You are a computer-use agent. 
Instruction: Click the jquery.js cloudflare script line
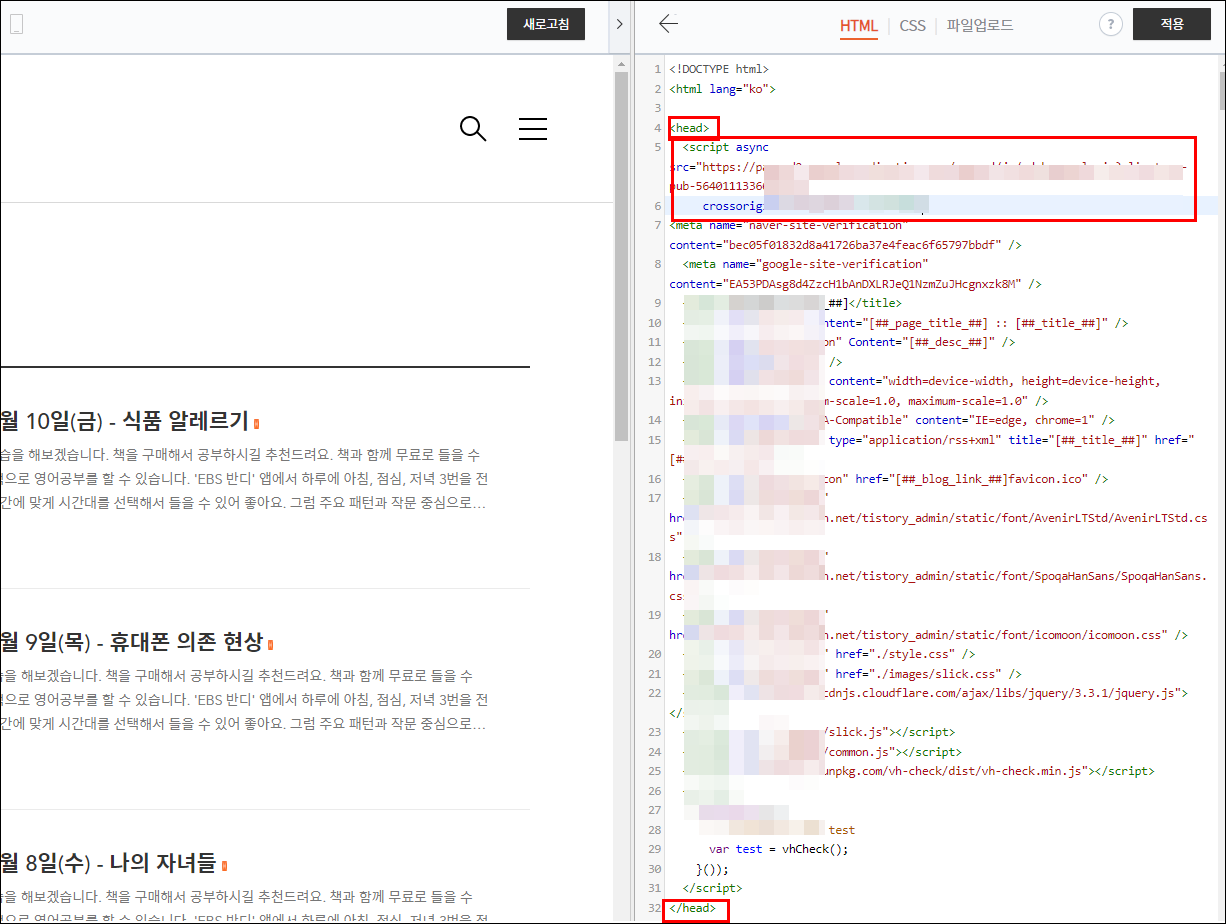point(1003,693)
